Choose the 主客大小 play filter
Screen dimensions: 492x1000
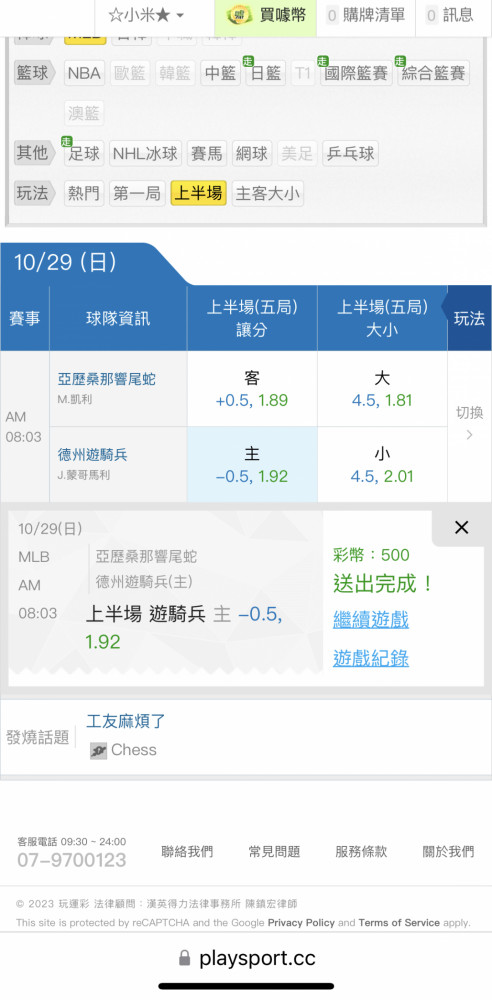point(267,193)
